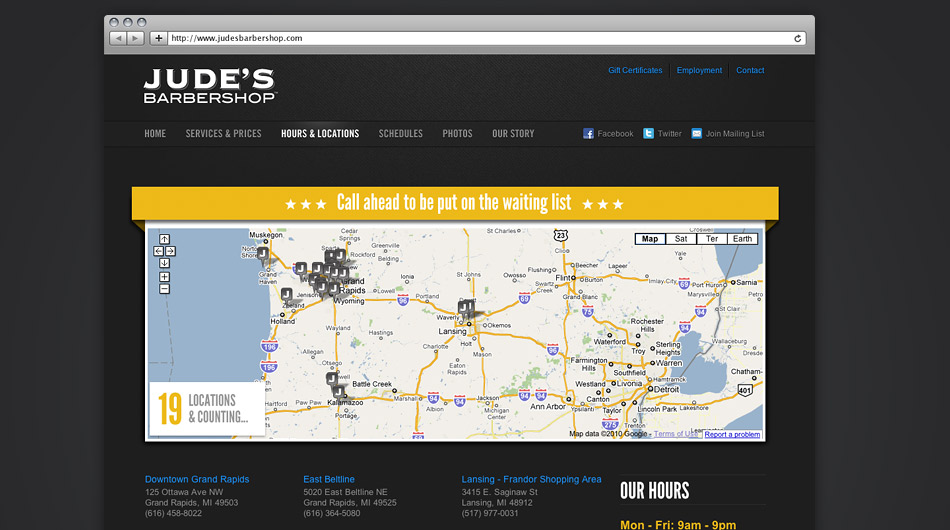950x530 pixels.
Task: Pan the map down
Action: (164, 263)
